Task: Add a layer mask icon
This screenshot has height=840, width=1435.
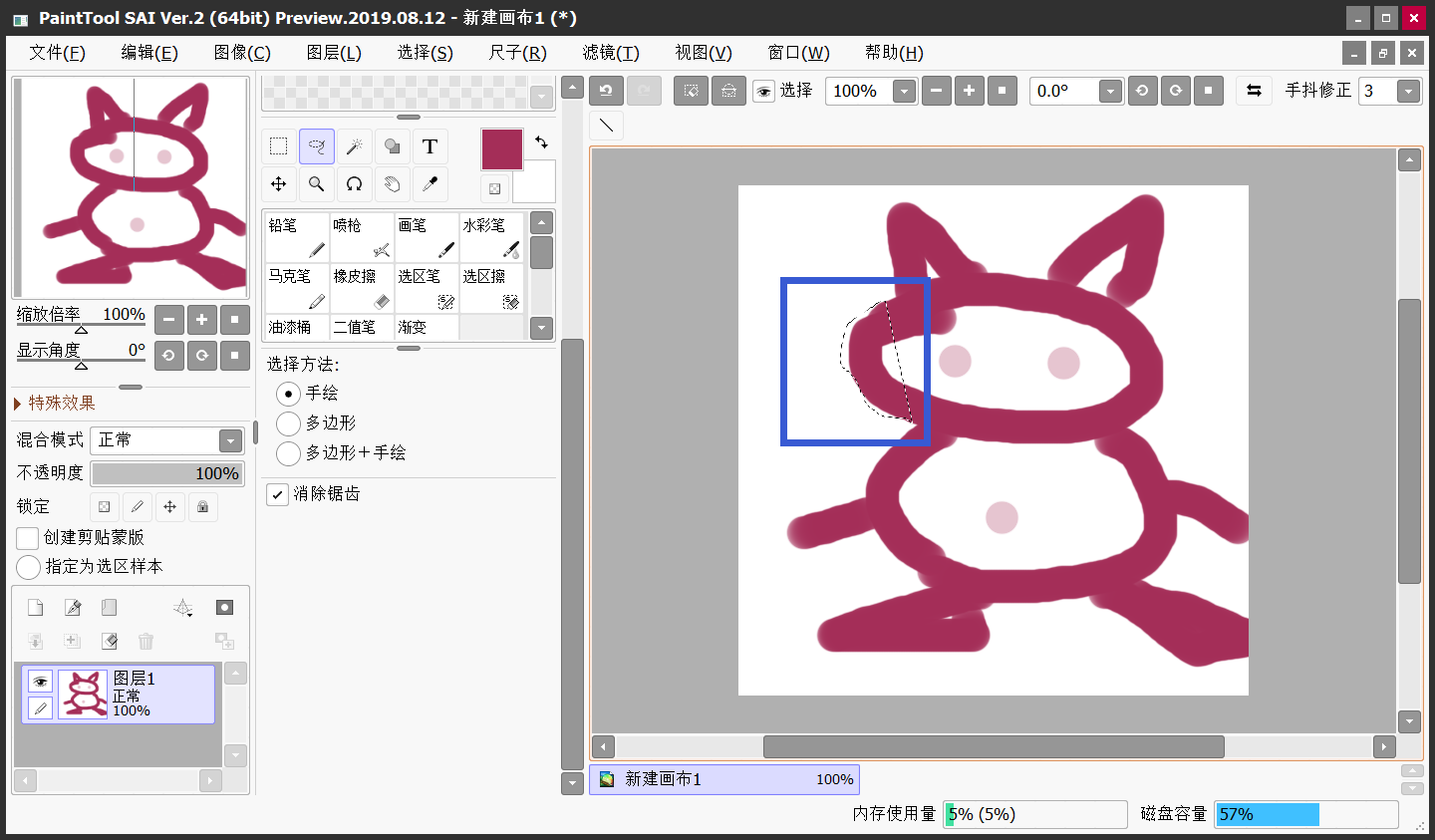Action: (x=224, y=608)
